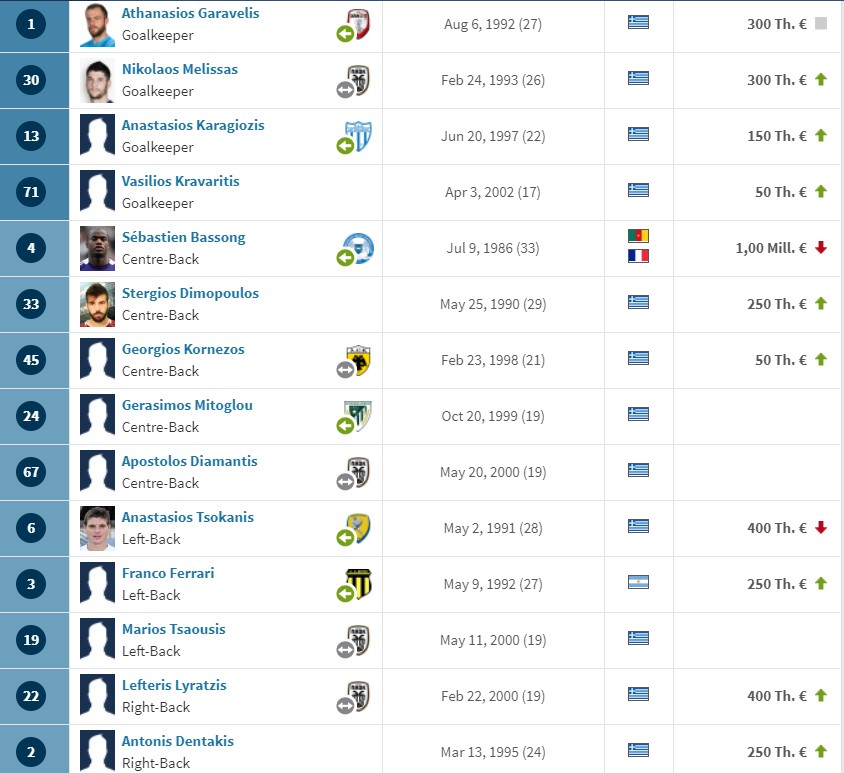Click the yellow-black striped crest beside Franco Ferrari
Viewport: 844px width, 773px height.
[x=359, y=584]
